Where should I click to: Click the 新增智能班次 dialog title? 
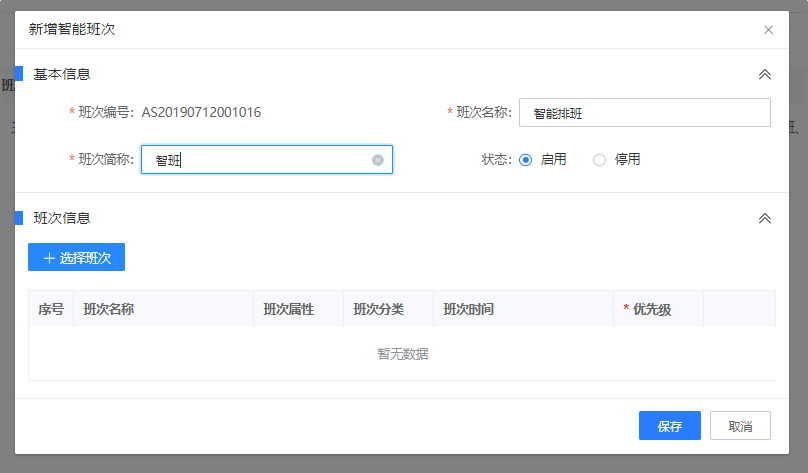coord(72,30)
